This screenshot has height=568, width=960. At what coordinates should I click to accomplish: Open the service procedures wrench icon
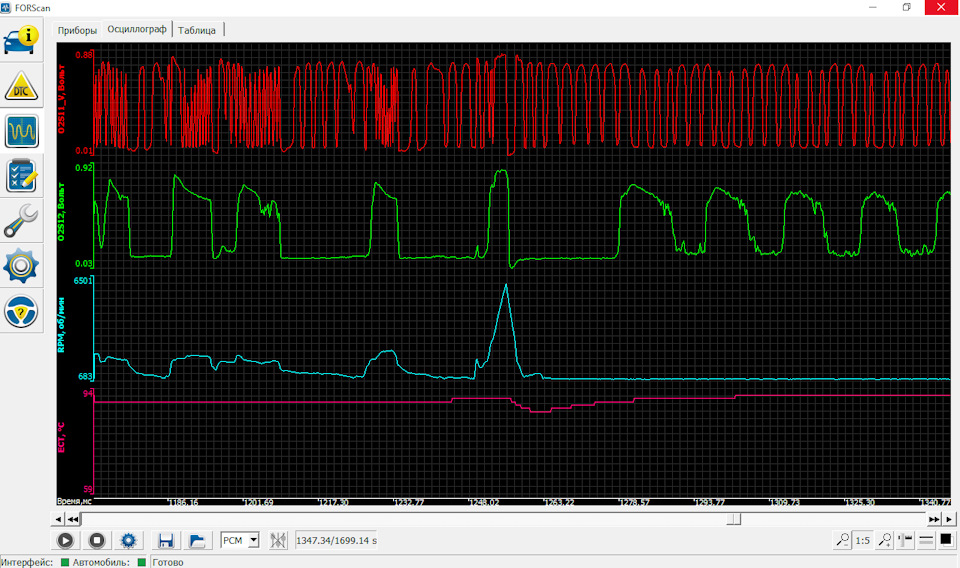click(x=21, y=221)
